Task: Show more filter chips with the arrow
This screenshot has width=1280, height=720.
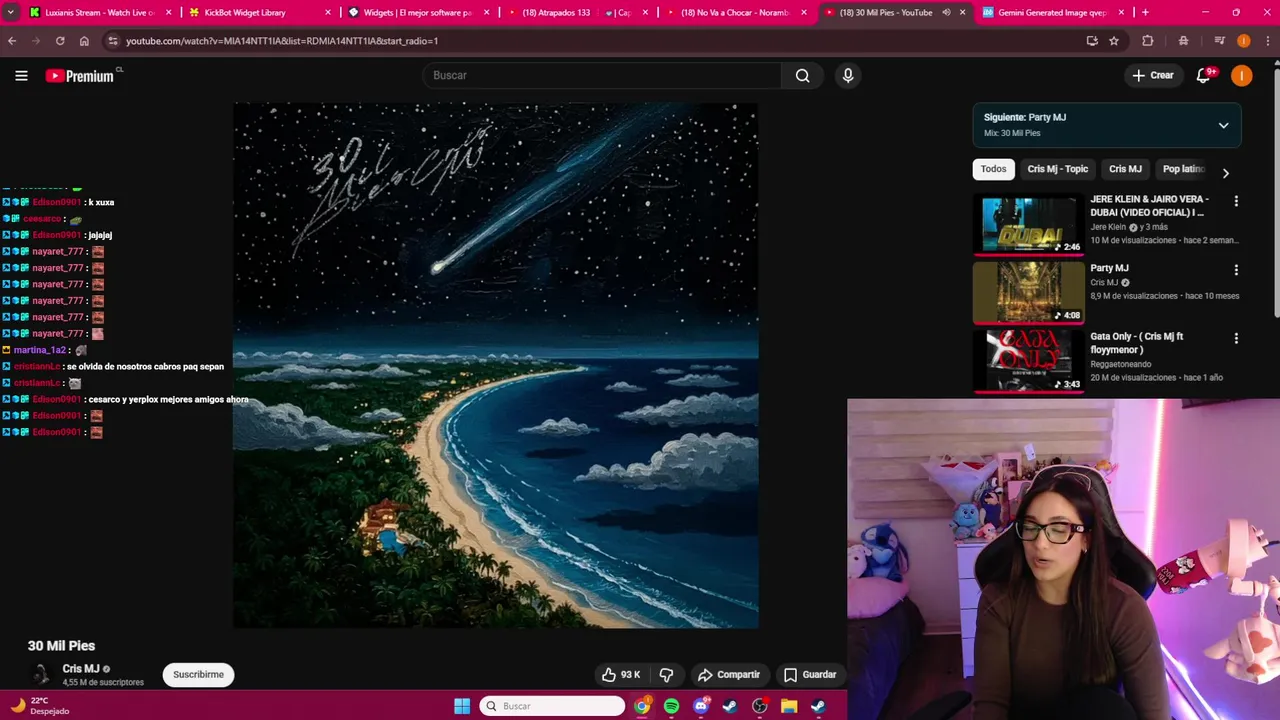Action: click(x=1225, y=173)
